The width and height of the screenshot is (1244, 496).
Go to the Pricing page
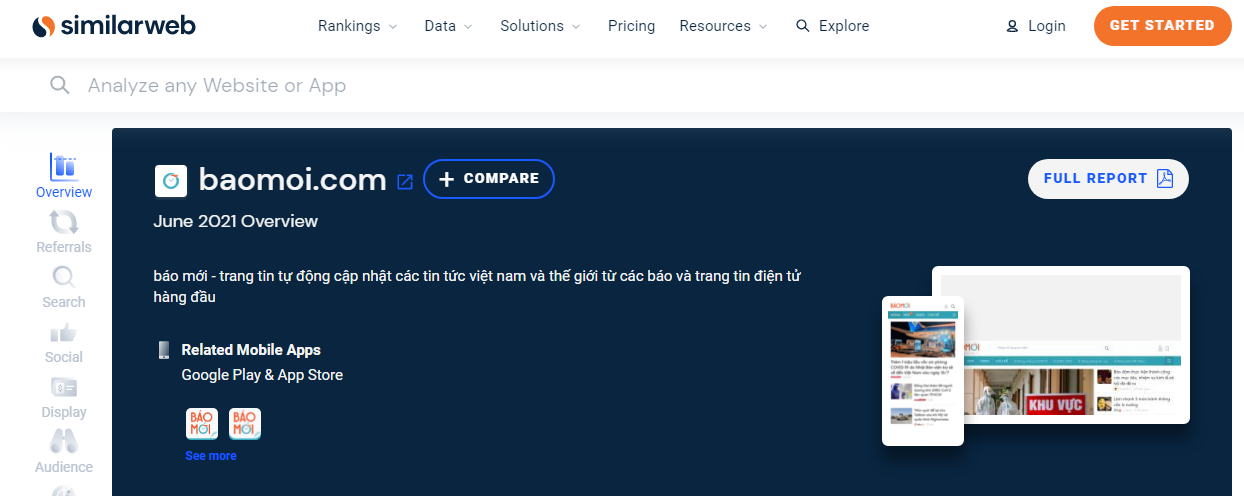(632, 26)
